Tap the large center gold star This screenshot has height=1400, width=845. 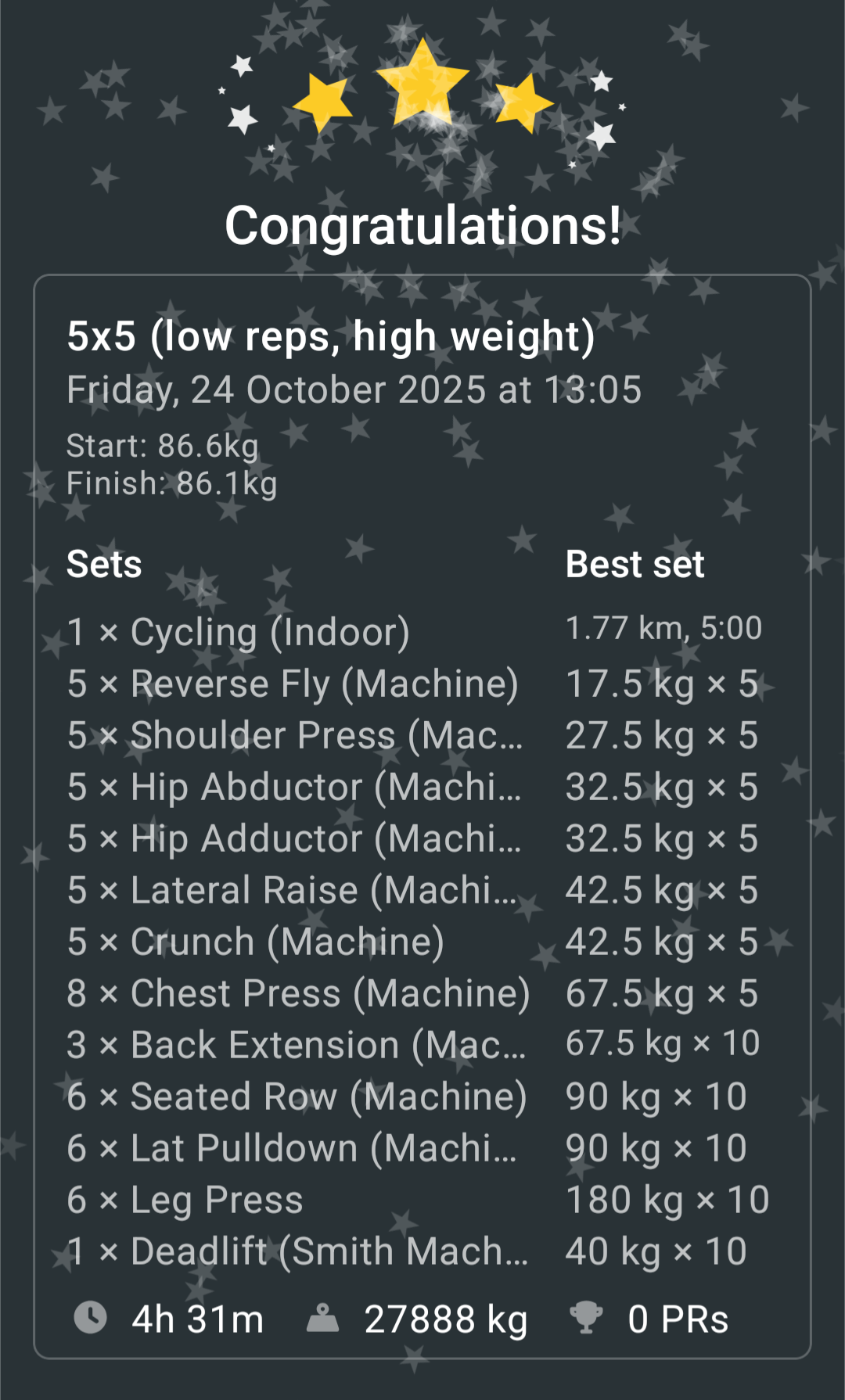422,82
